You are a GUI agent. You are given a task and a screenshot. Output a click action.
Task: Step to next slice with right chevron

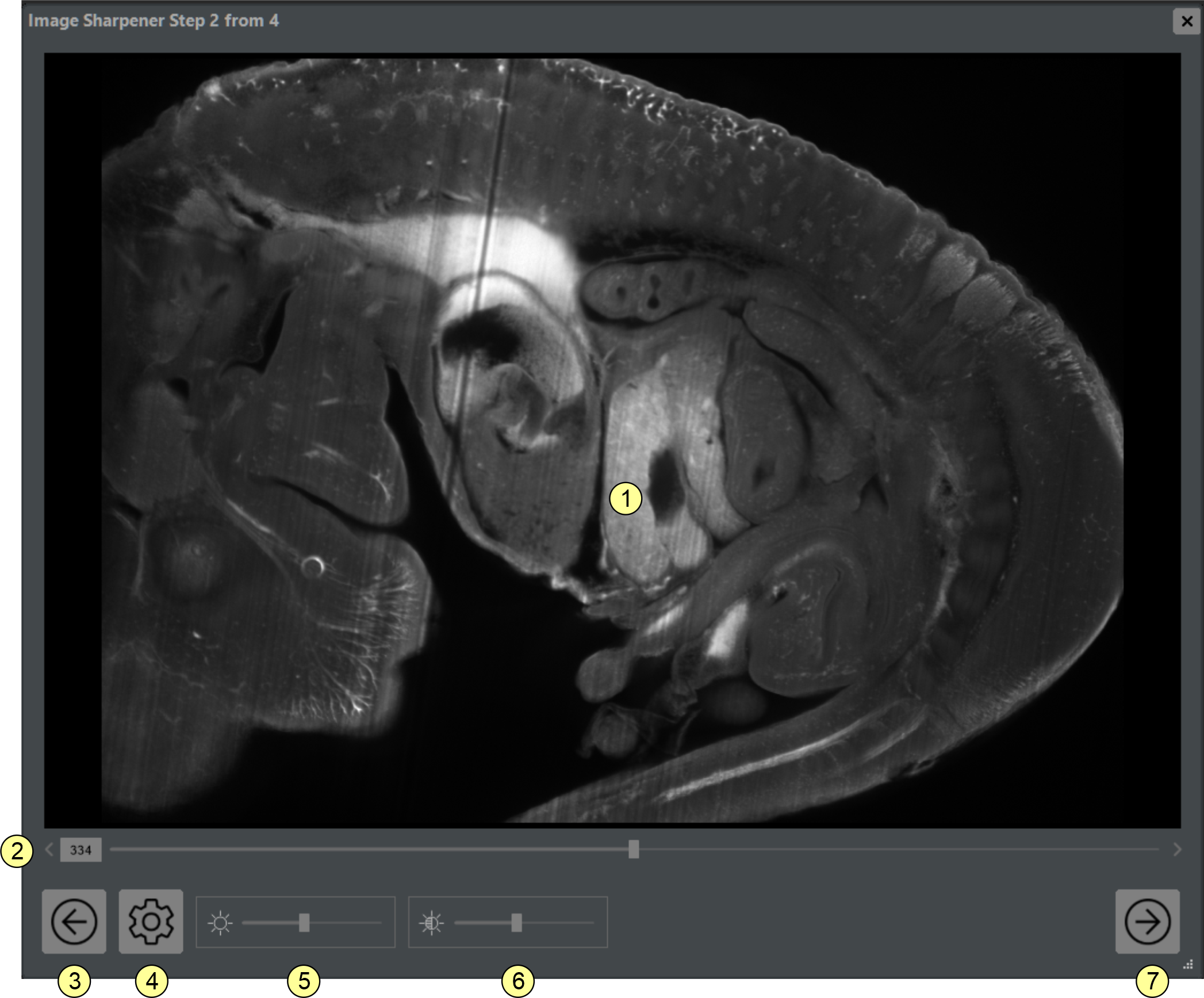[x=1177, y=849]
